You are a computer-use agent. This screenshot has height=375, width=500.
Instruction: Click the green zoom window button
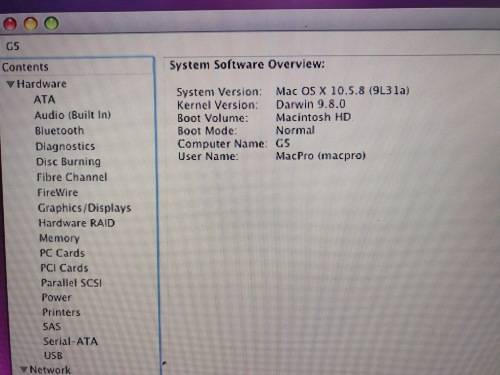52,24
